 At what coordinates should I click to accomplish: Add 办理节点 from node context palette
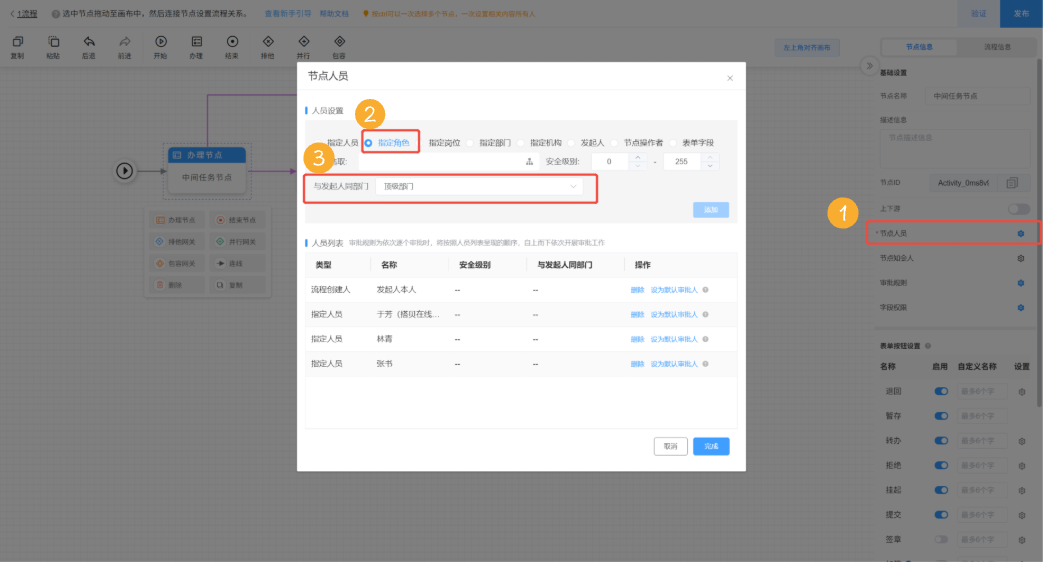[176, 220]
